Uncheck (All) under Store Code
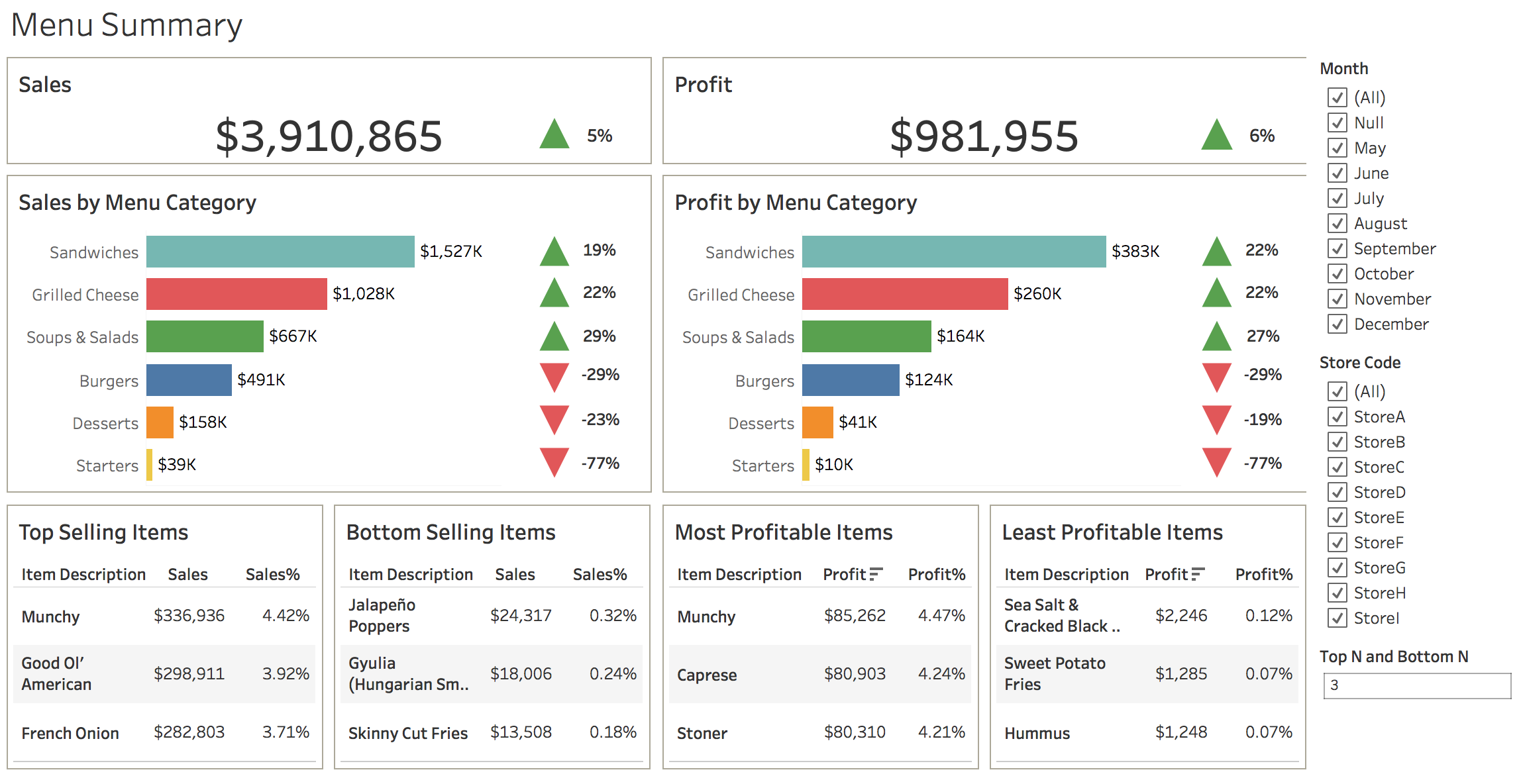Viewport: 1521px width, 784px height. [x=1339, y=391]
